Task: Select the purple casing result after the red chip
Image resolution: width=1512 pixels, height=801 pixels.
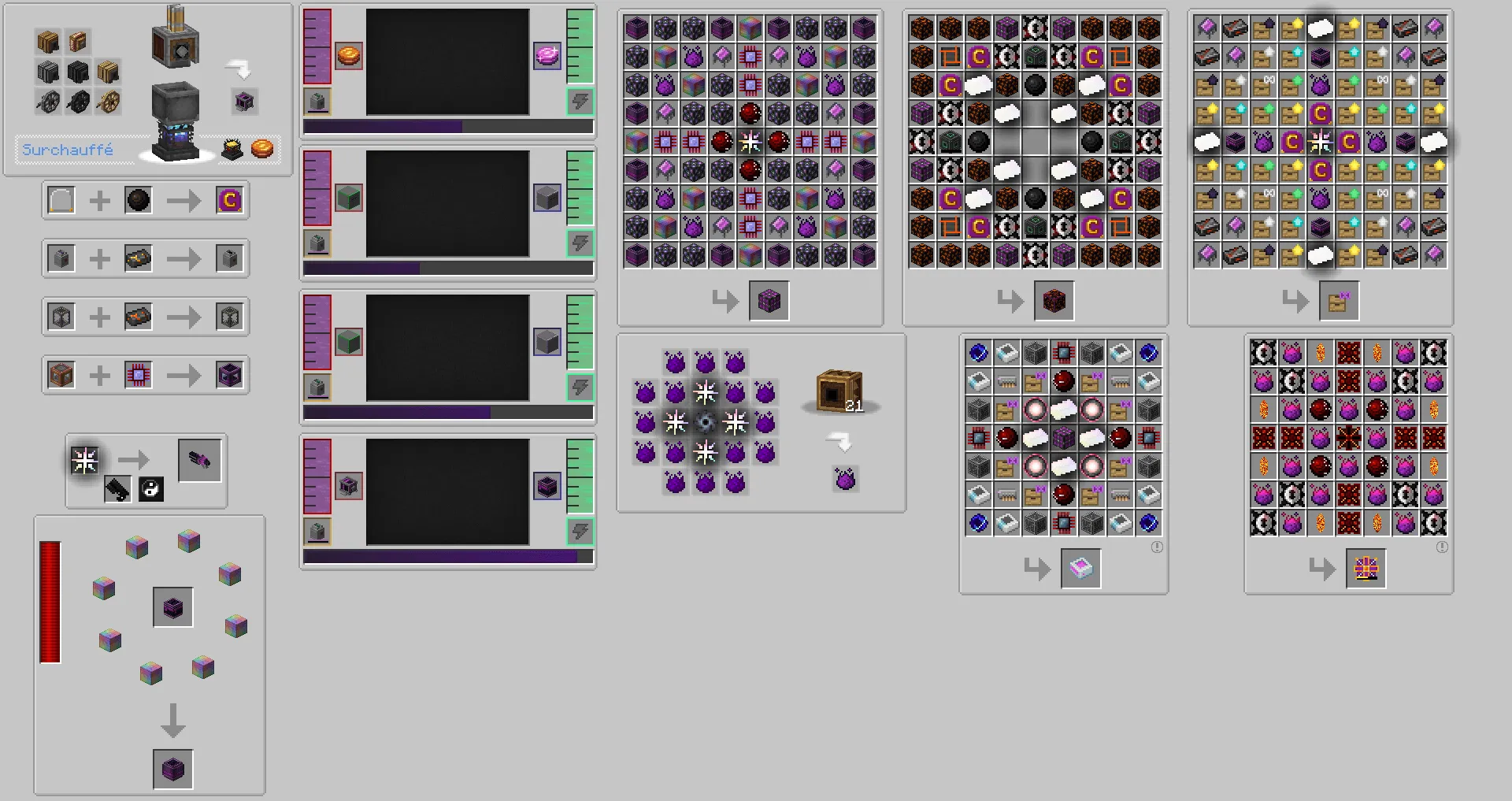Action: point(229,375)
